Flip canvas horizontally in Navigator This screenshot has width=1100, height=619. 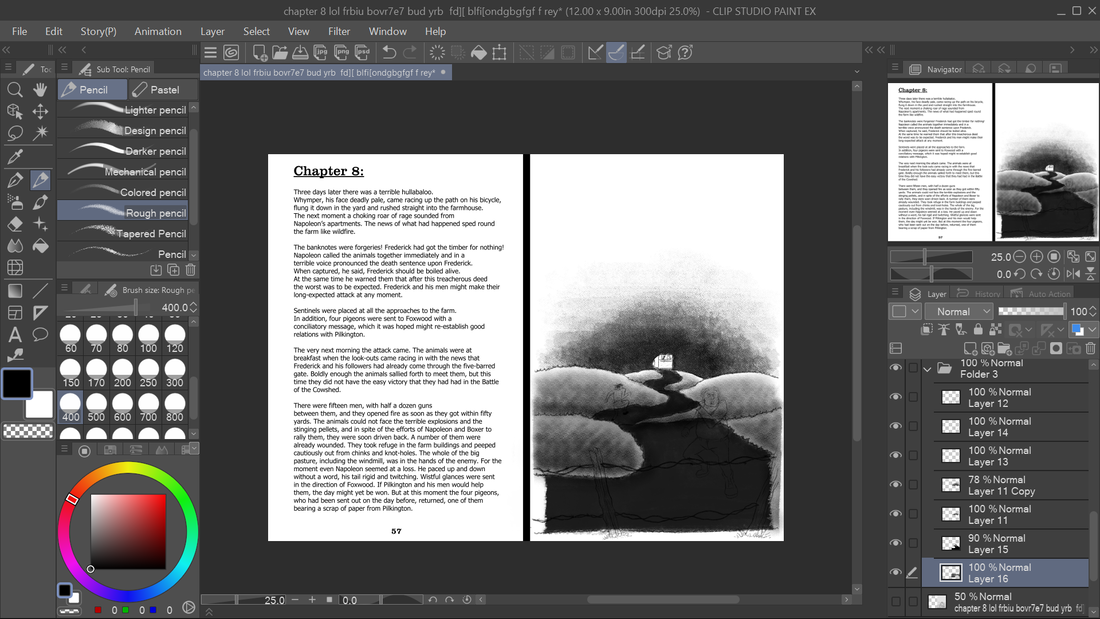(1073, 274)
